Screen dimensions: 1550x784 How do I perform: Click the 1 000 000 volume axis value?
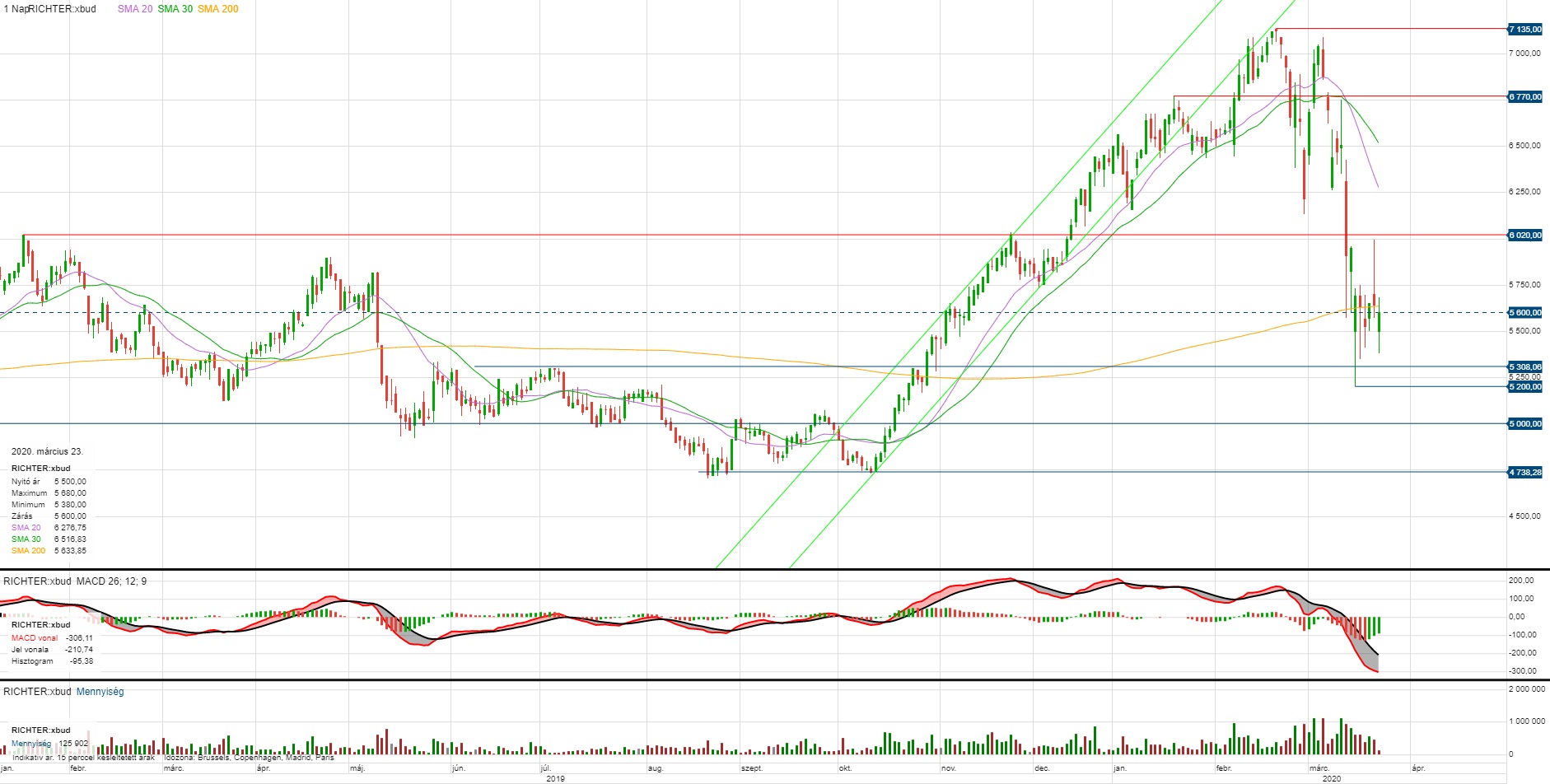tap(1526, 721)
